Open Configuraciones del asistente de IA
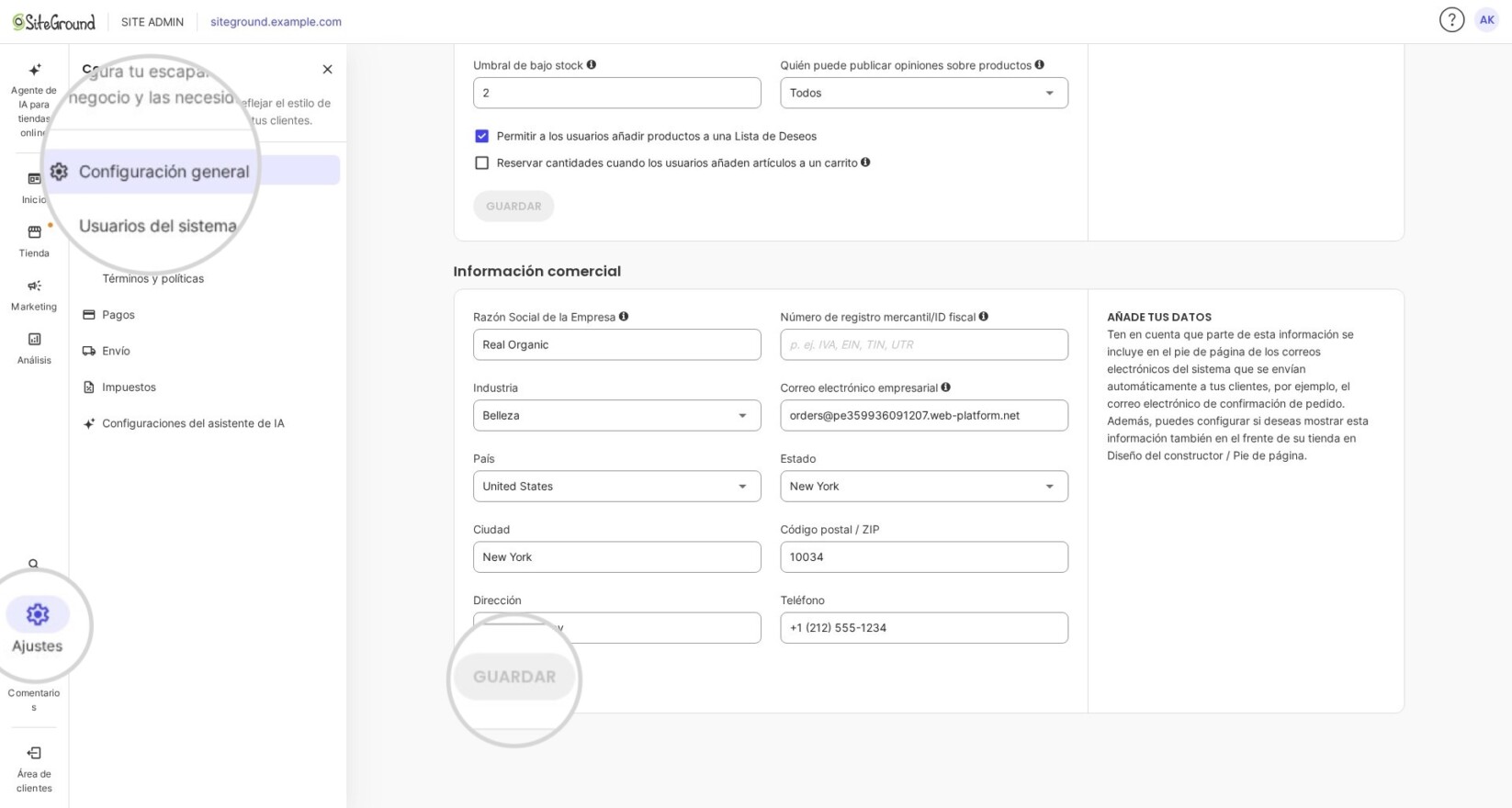This screenshot has height=808, width=1512. (x=184, y=423)
